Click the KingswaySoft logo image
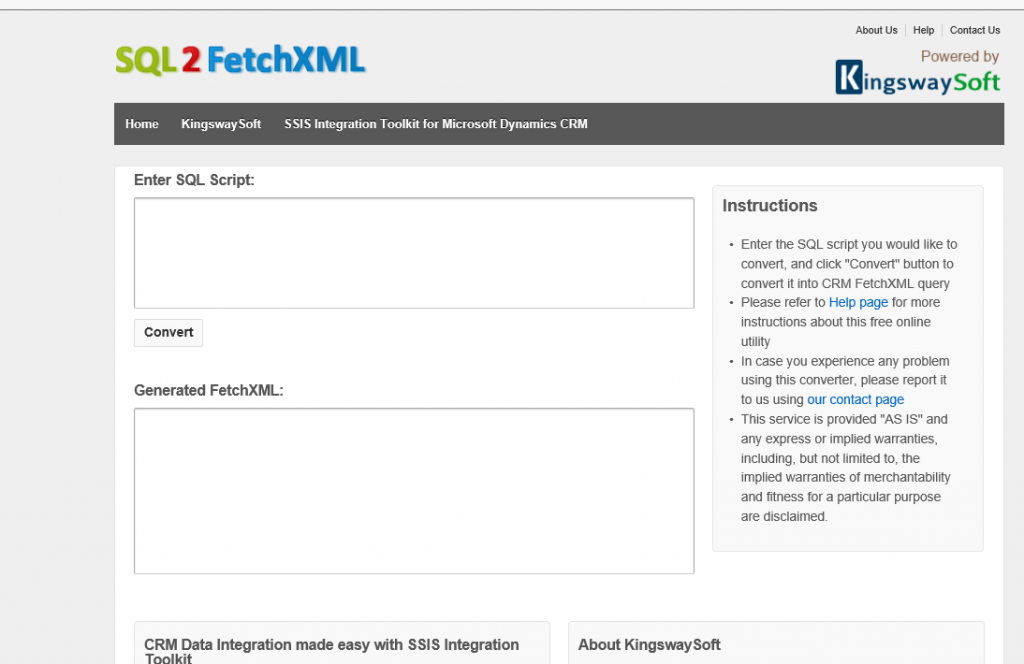The width and height of the screenshot is (1024, 664). pyautogui.click(x=917, y=77)
